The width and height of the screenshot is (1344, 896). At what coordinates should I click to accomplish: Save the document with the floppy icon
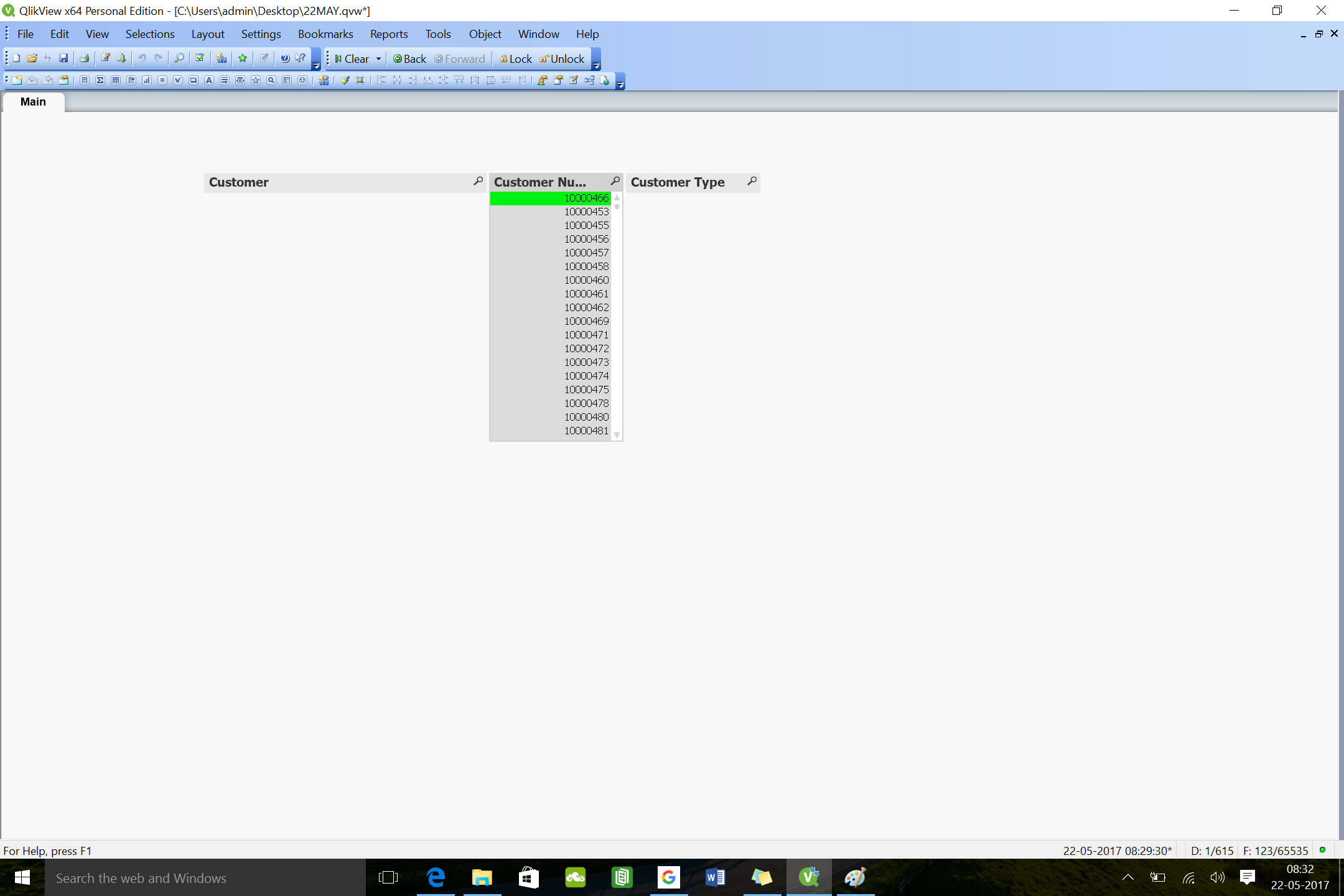click(63, 58)
